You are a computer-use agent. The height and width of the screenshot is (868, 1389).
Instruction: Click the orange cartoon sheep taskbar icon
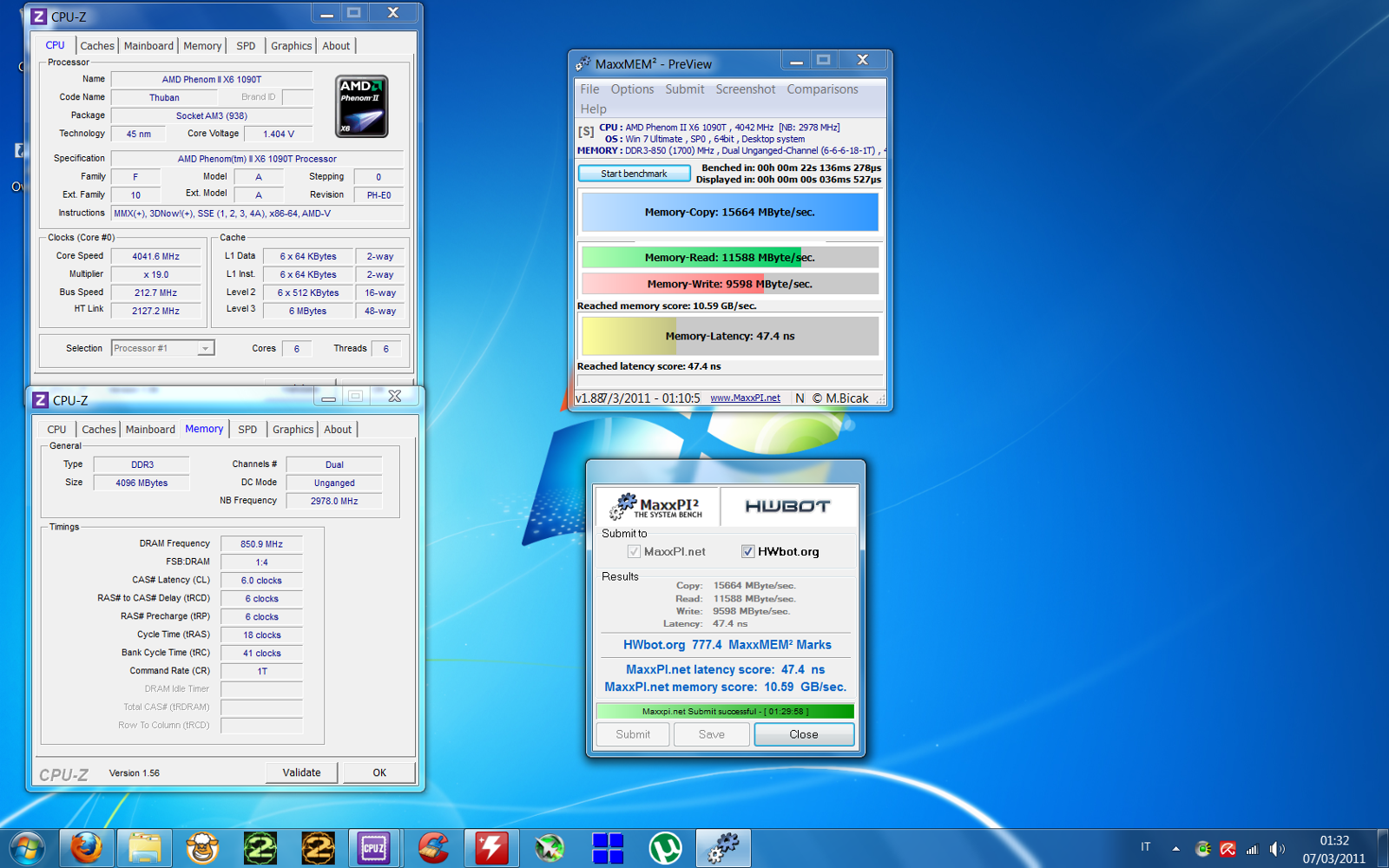click(x=202, y=848)
